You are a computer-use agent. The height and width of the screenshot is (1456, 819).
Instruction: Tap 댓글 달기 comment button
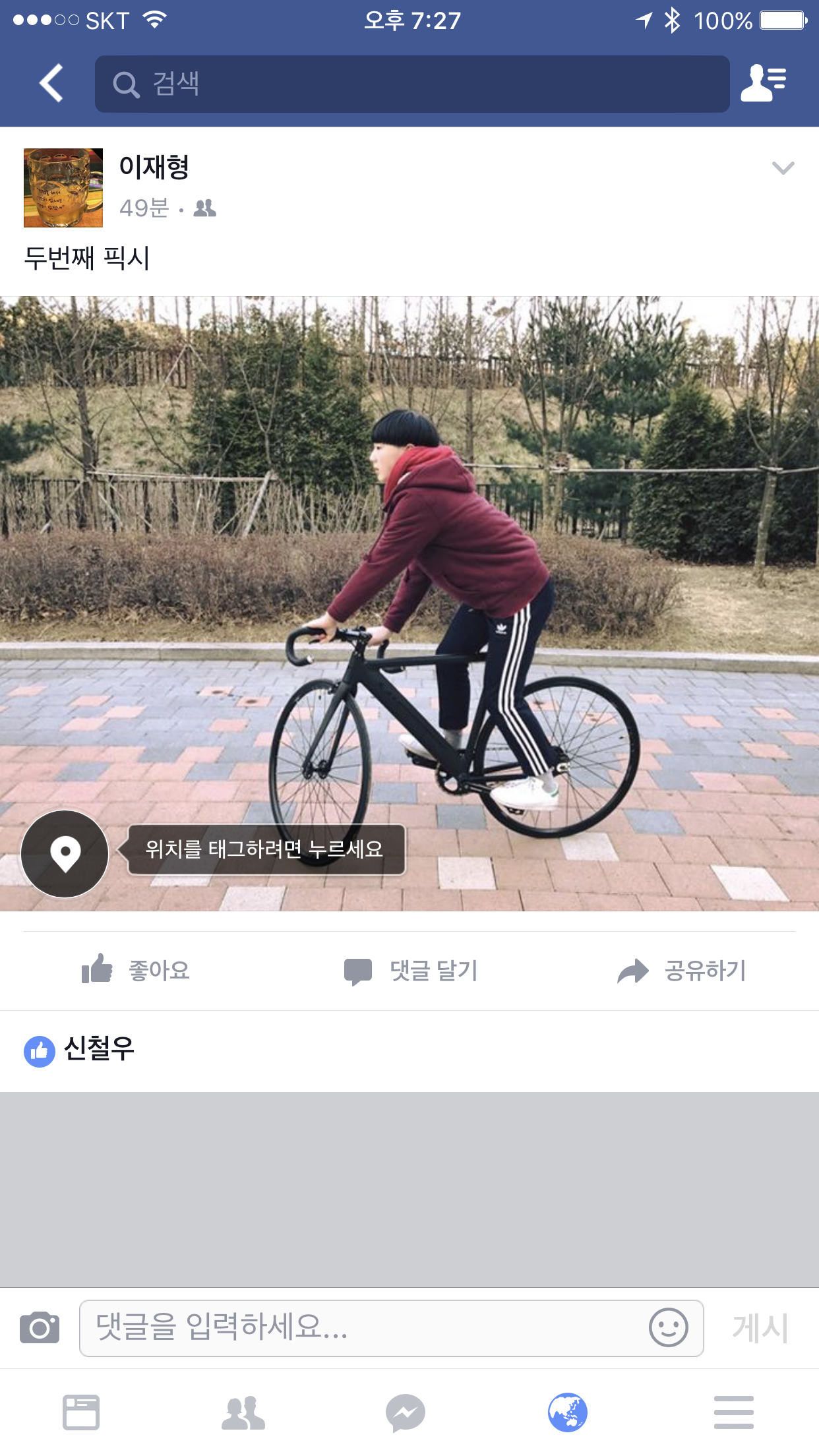(x=411, y=971)
